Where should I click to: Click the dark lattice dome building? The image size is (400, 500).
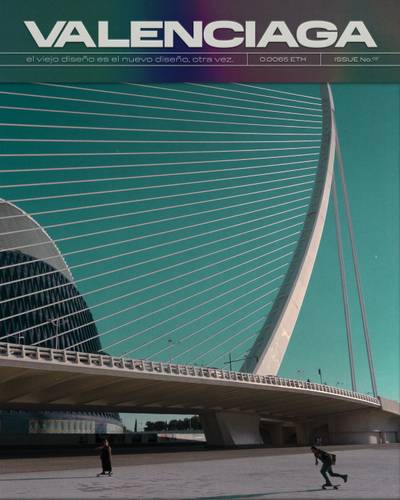point(43,300)
